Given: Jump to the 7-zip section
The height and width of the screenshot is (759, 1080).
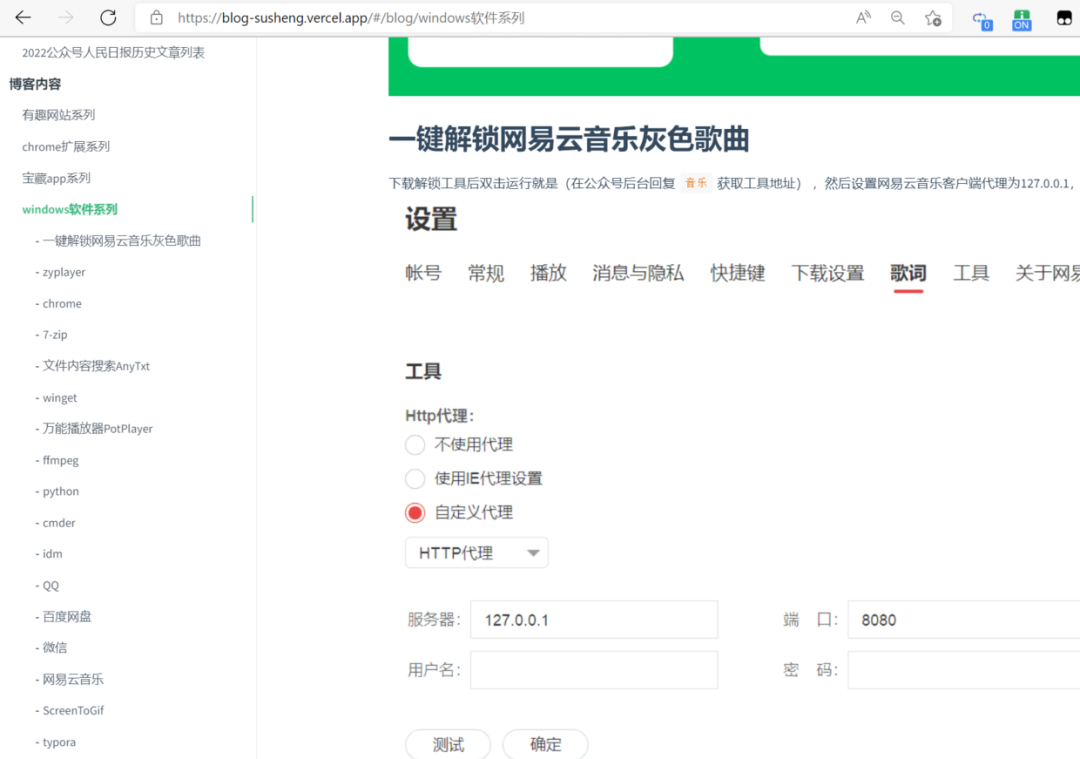Looking at the screenshot, I should coord(55,335).
